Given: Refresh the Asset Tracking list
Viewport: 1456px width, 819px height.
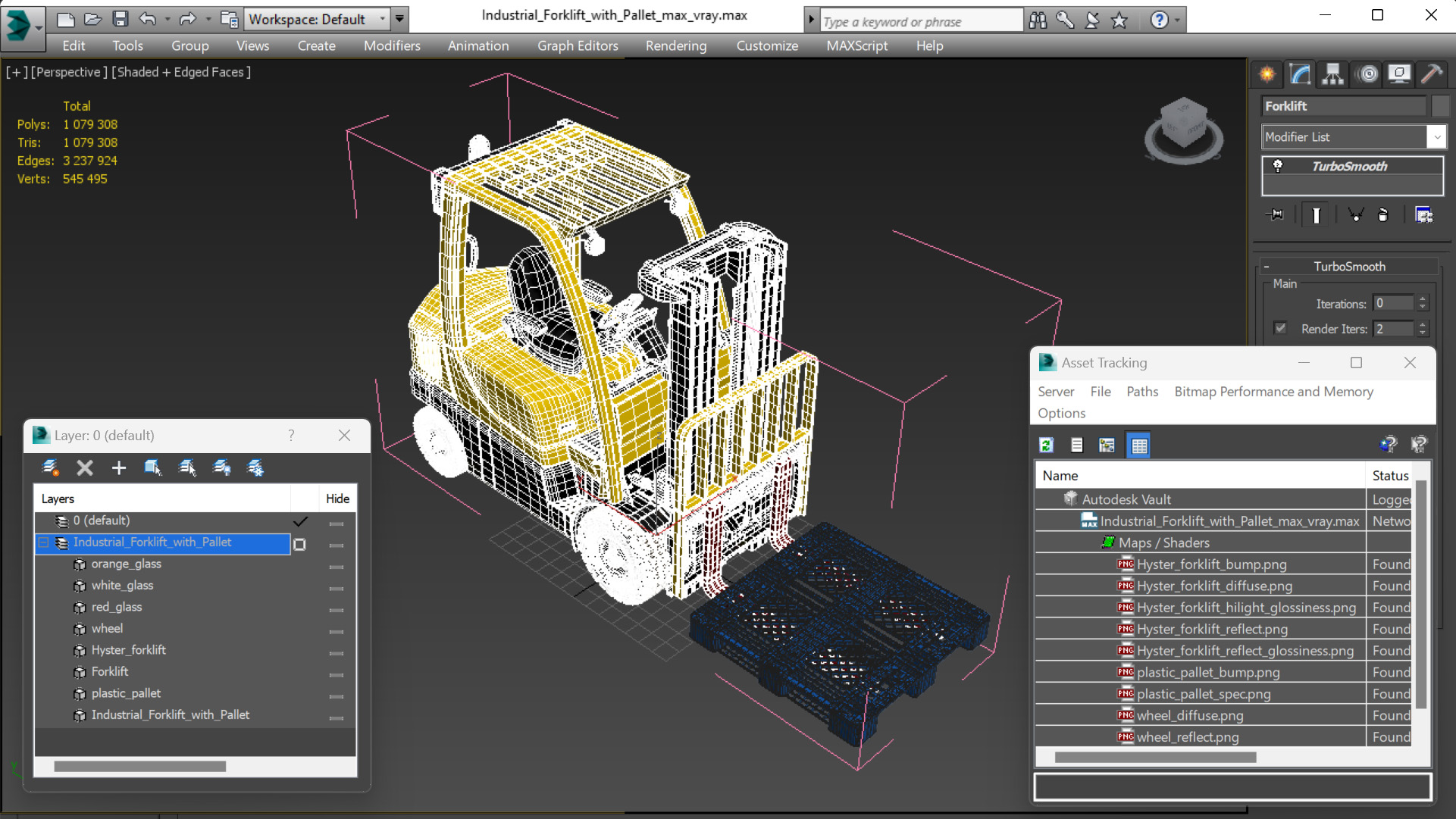Looking at the screenshot, I should pyautogui.click(x=1047, y=445).
